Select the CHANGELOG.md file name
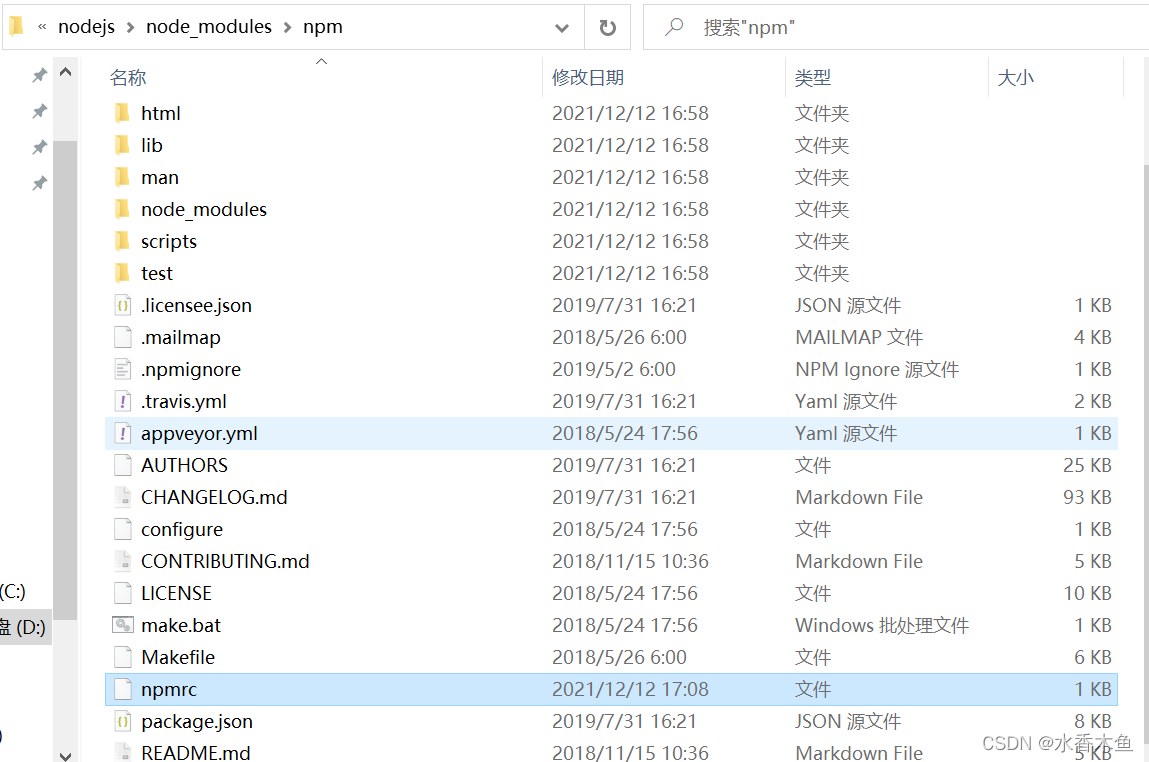This screenshot has width=1149, height=762. [214, 497]
